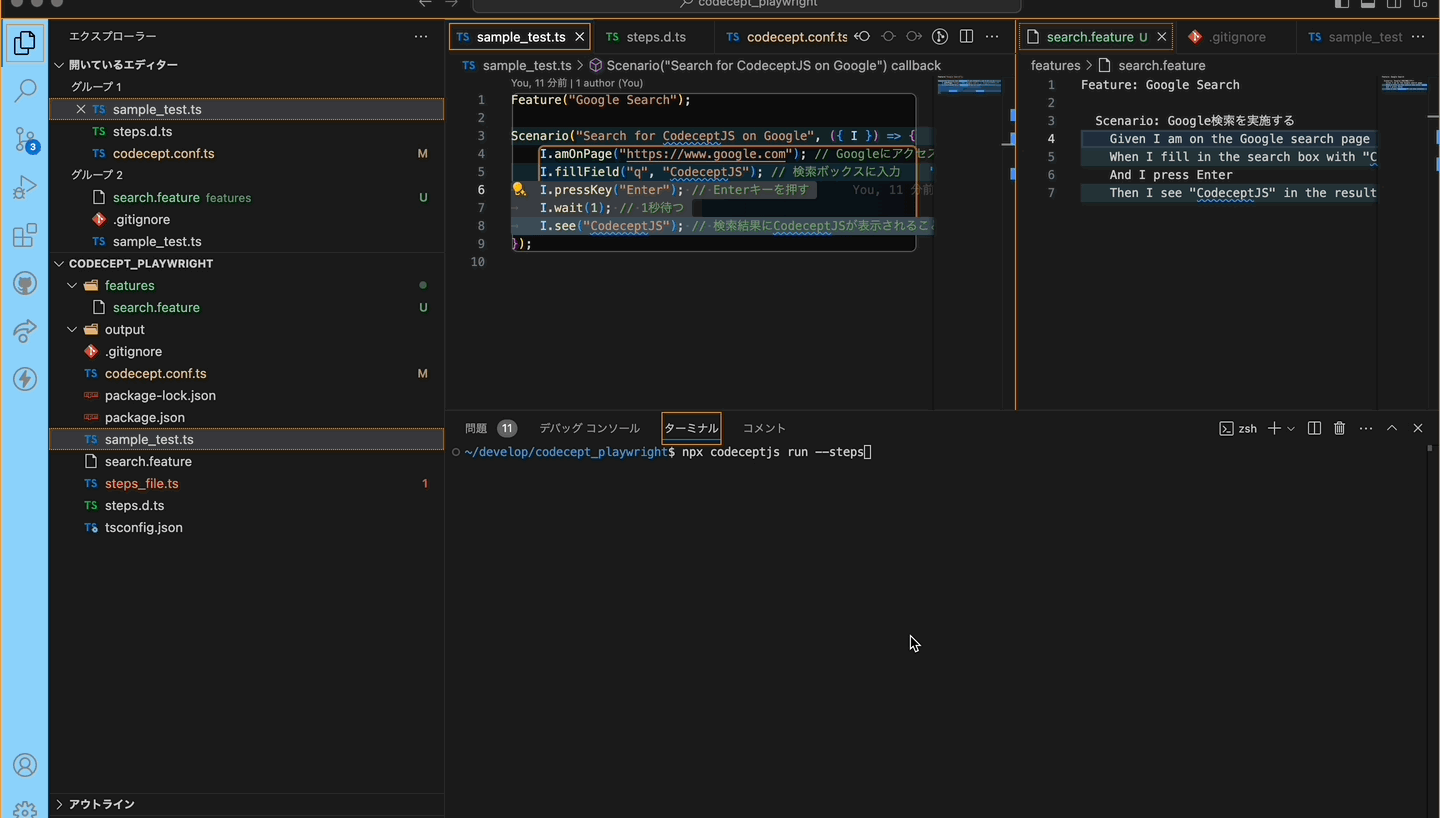Split the editor using the split icon
The image size is (1440, 818).
click(x=966, y=36)
